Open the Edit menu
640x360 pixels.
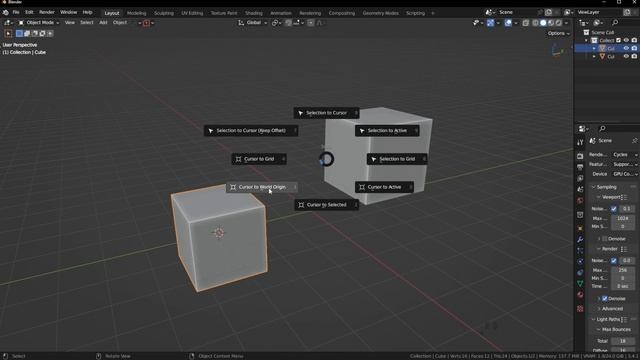click(x=29, y=12)
